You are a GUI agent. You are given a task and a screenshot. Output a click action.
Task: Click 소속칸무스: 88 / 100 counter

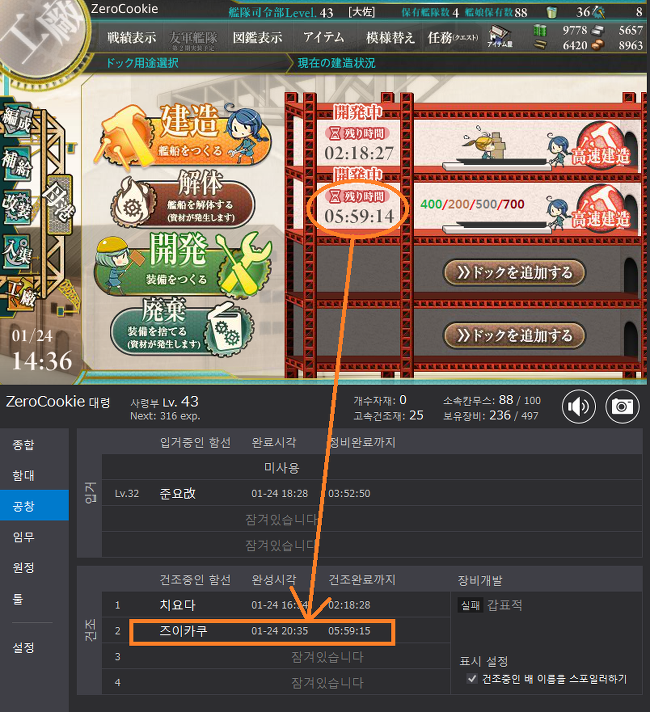click(492, 400)
